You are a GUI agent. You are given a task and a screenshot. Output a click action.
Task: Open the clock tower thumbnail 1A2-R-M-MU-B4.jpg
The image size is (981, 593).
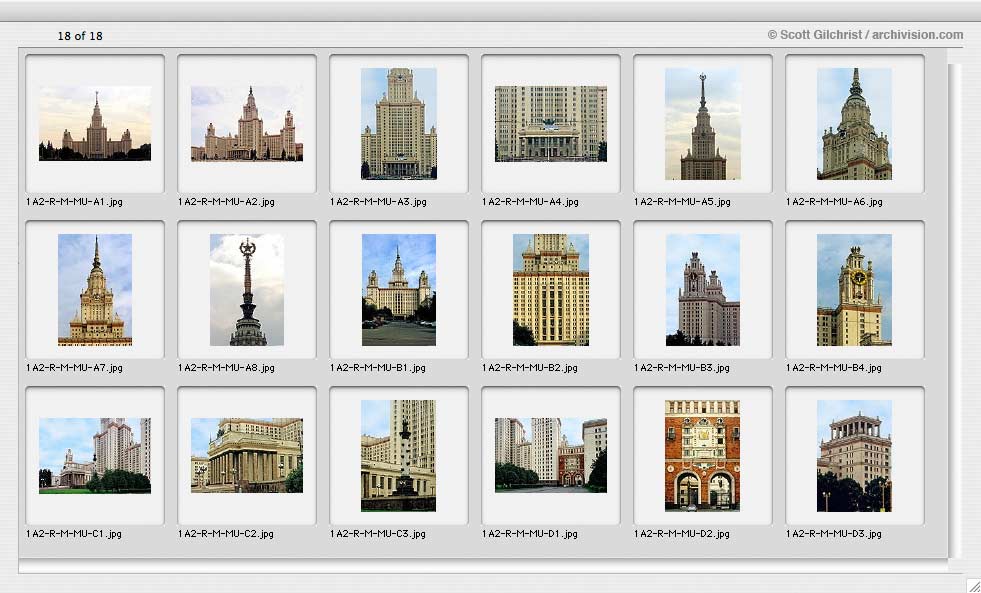pos(855,290)
